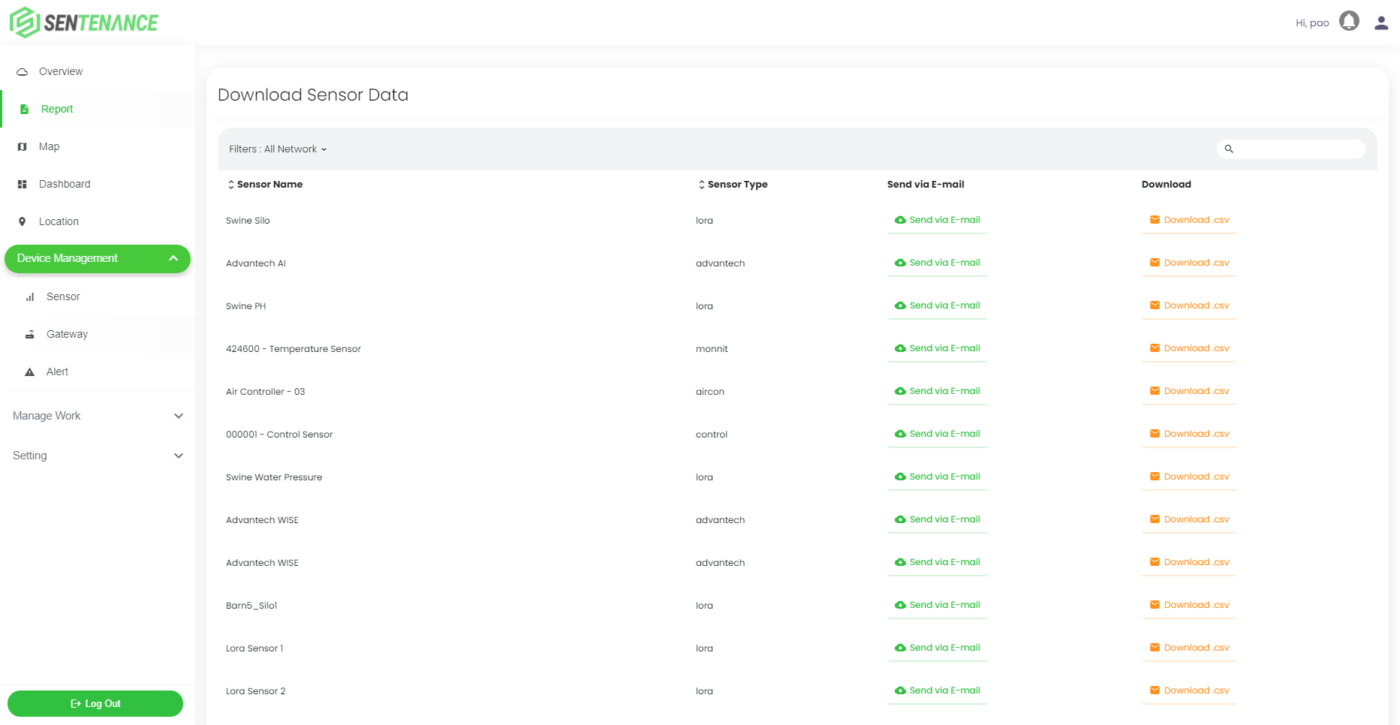This screenshot has height=725, width=1400.
Task: Download .csv for Air Controller - 03
Action: [1189, 391]
